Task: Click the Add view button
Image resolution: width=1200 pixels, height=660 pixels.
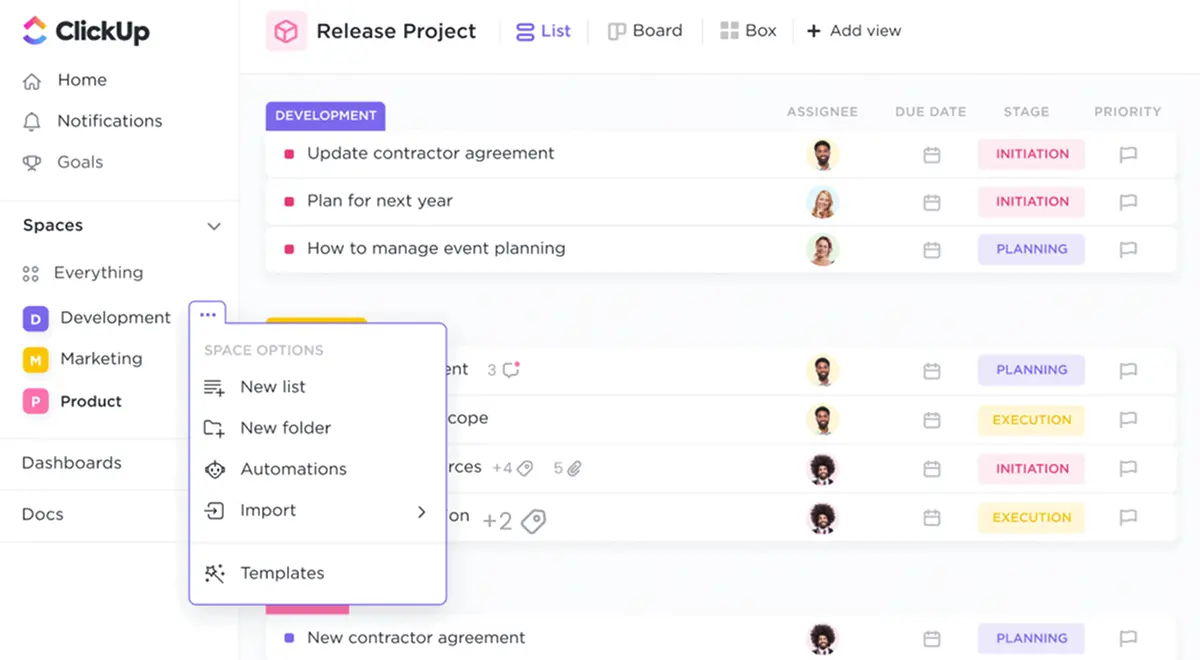Action: pyautogui.click(x=854, y=31)
